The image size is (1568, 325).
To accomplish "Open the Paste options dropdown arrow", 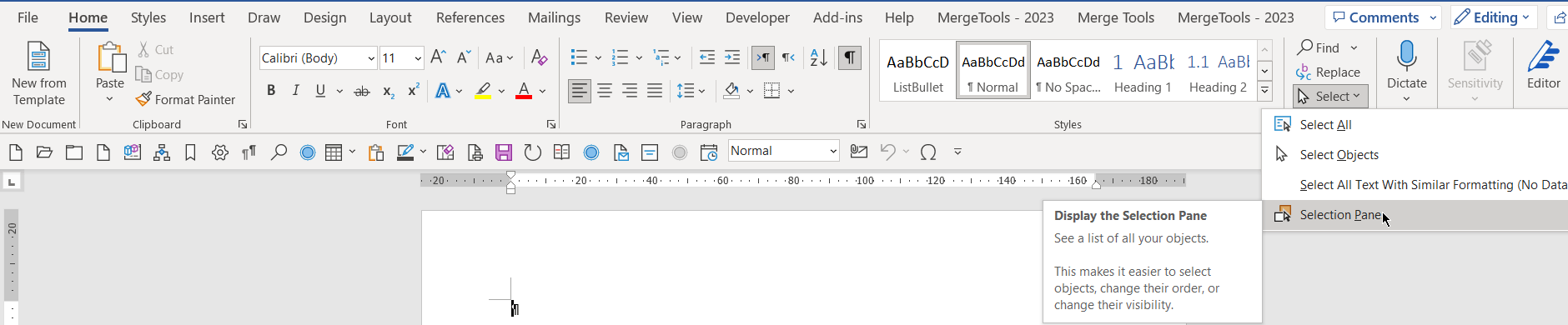I will tap(109, 99).
